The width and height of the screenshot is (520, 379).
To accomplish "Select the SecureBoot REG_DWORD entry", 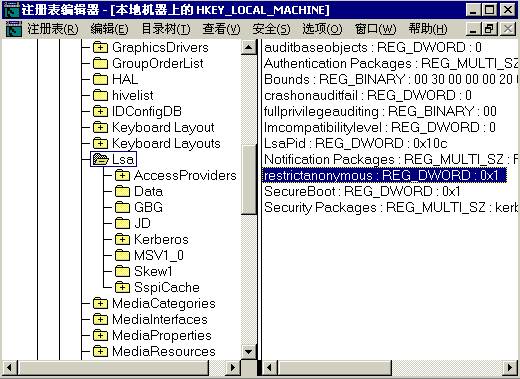I will pos(362,191).
